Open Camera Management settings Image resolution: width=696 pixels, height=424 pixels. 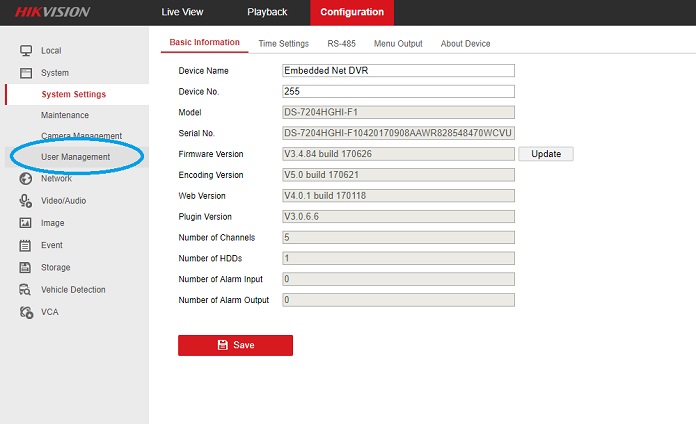click(81, 136)
